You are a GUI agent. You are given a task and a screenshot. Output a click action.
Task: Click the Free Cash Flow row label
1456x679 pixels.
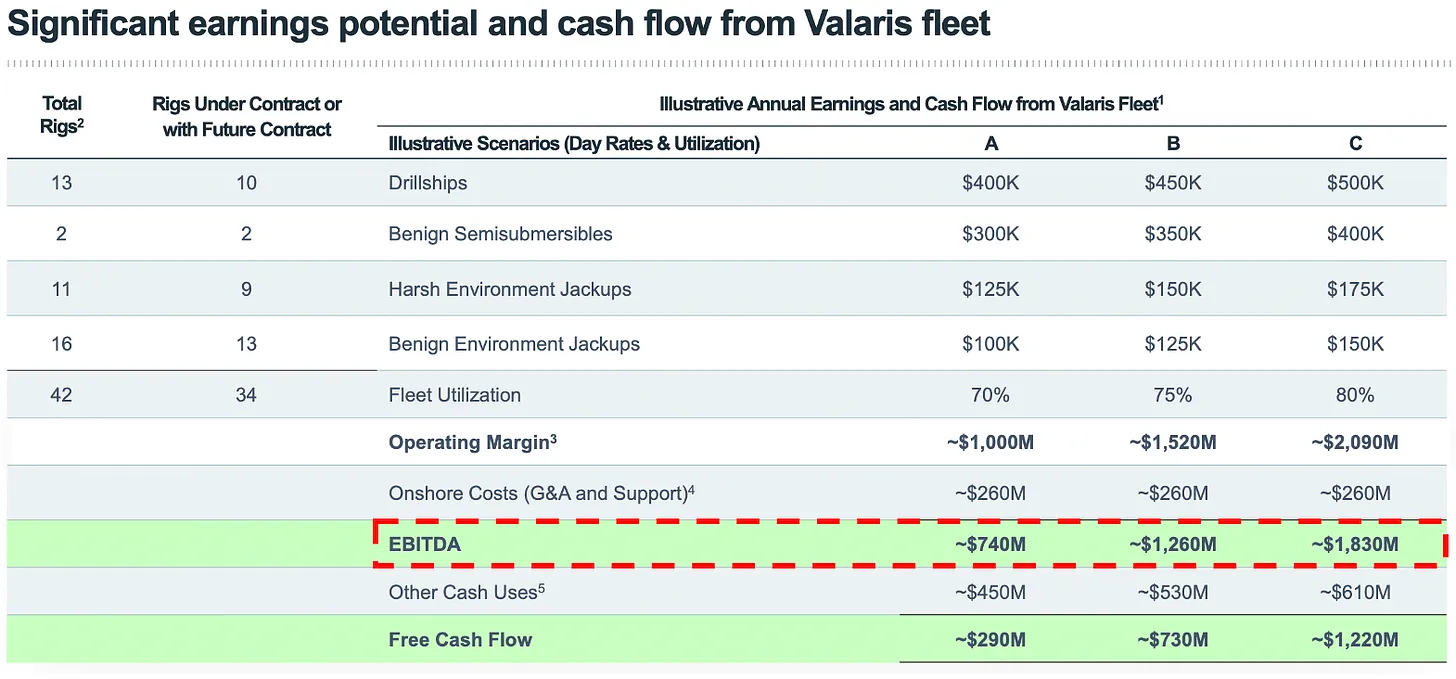point(460,640)
